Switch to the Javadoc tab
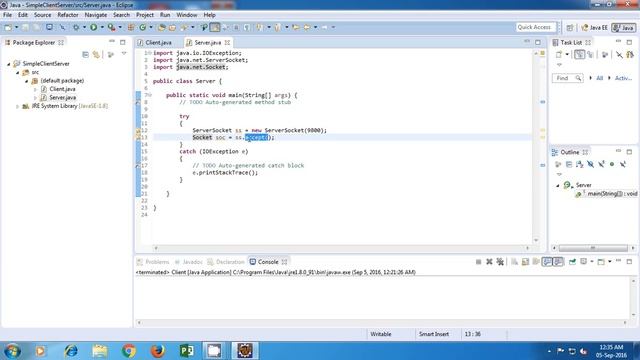The height and width of the screenshot is (360, 640). [x=188, y=262]
